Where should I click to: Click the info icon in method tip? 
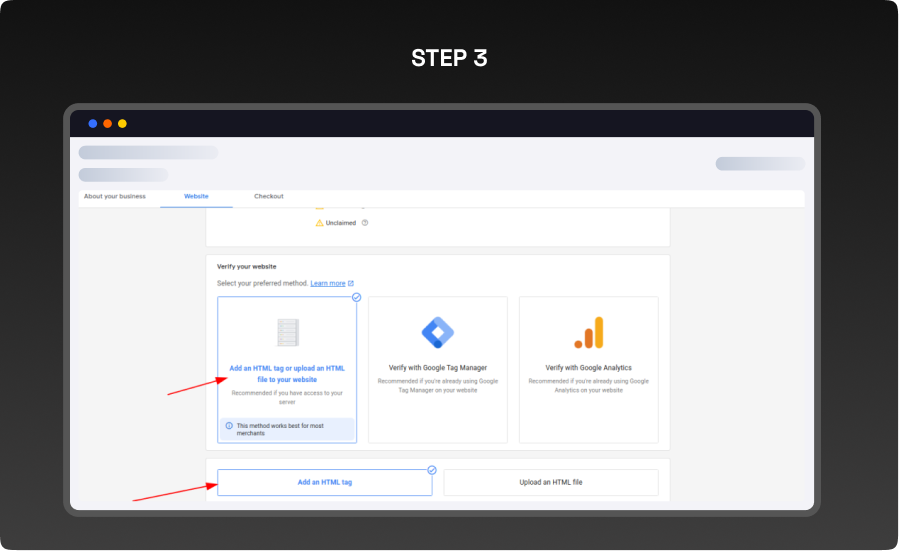(229, 426)
